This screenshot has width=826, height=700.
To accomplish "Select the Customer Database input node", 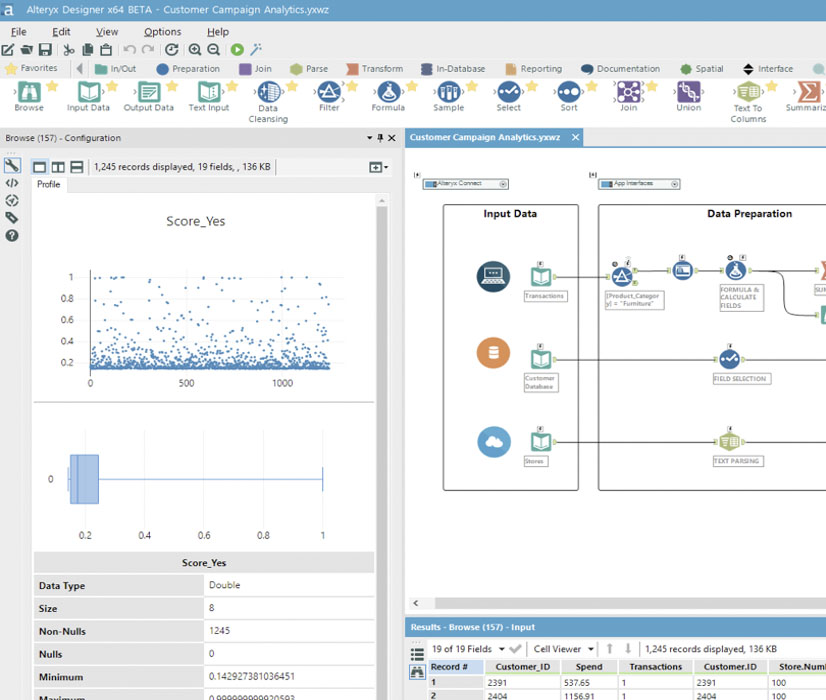I will (x=541, y=360).
